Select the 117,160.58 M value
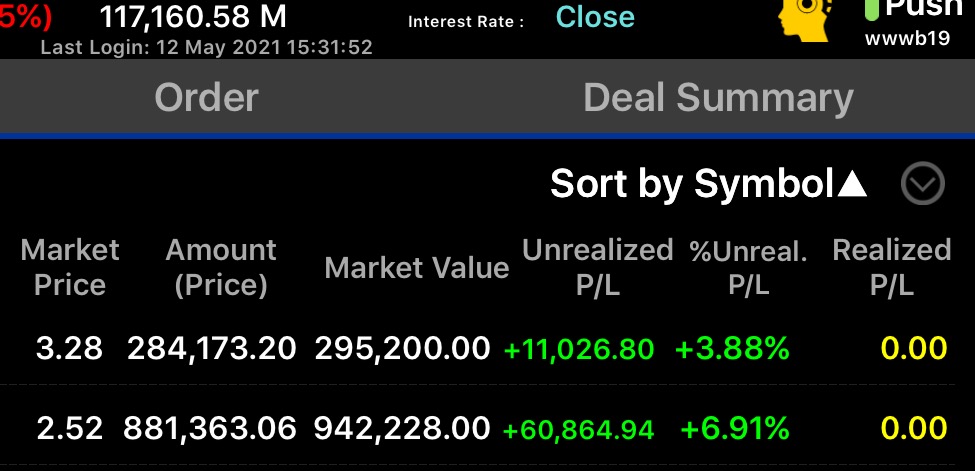 click(x=193, y=17)
